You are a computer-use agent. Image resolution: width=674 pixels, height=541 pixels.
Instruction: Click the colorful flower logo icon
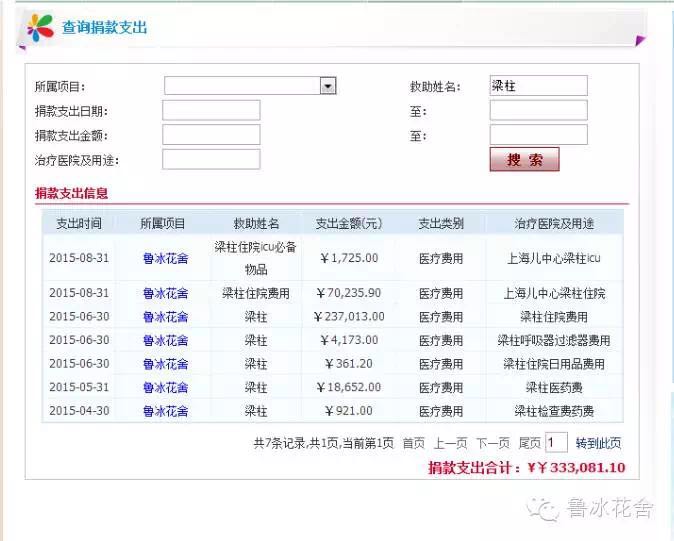click(40, 28)
